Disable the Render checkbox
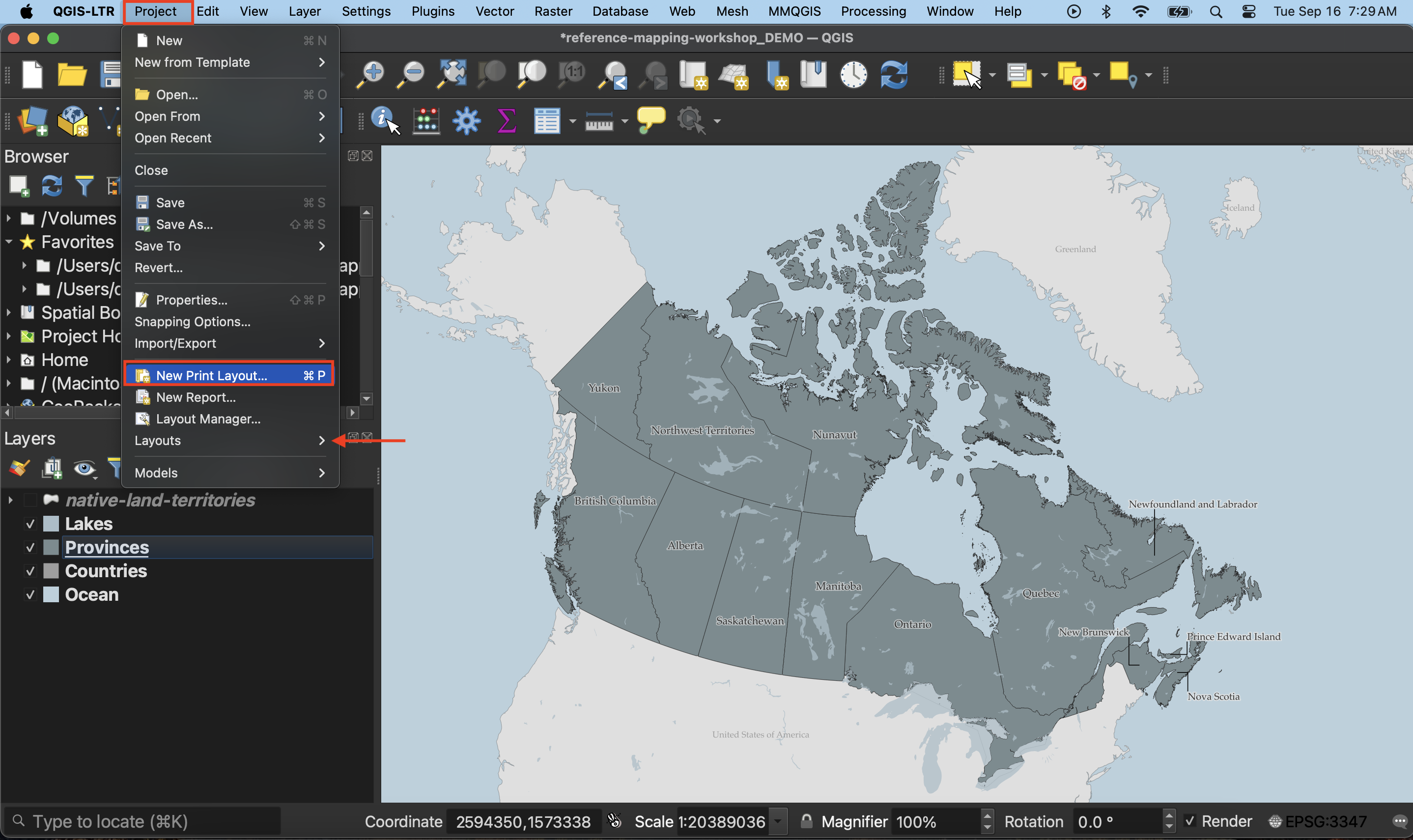Image resolution: width=1413 pixels, height=840 pixels. point(1189,821)
